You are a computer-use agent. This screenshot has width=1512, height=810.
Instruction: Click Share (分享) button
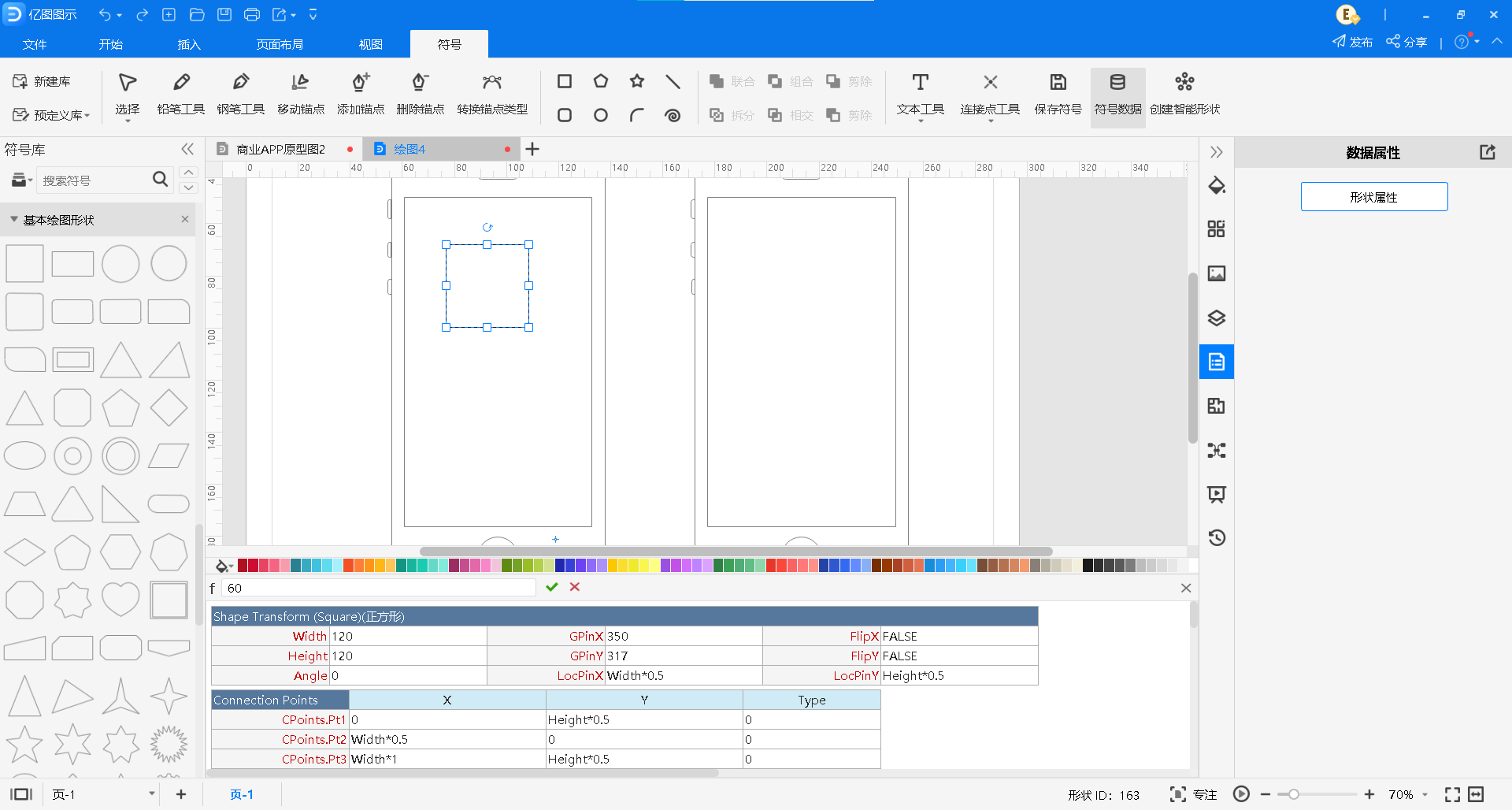pyautogui.click(x=1406, y=42)
